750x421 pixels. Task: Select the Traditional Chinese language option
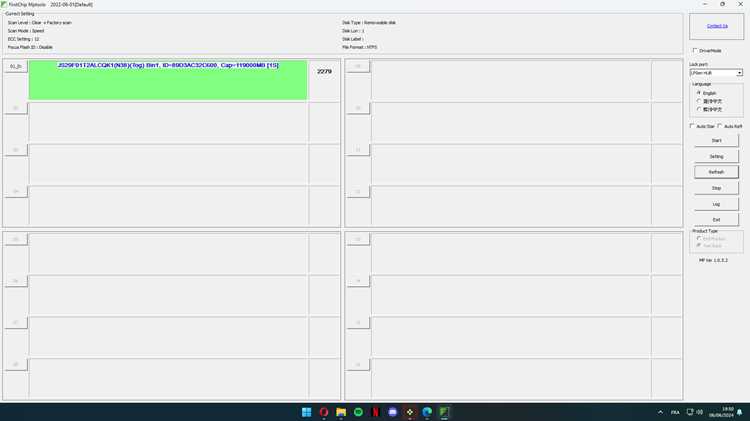[699, 109]
